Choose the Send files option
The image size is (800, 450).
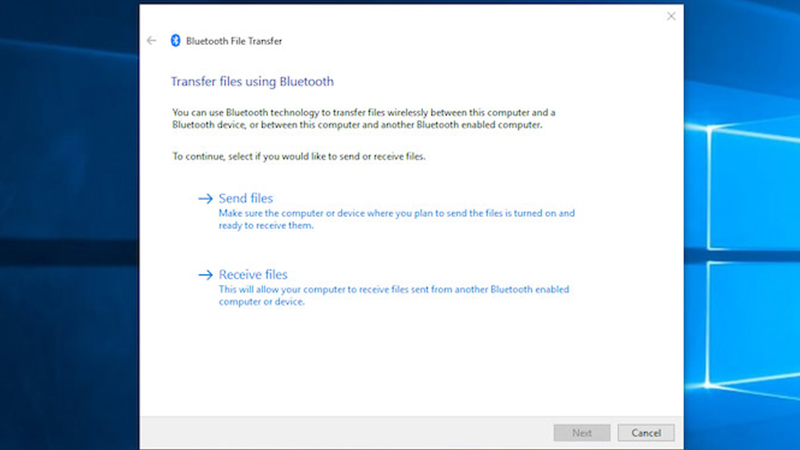(246, 199)
